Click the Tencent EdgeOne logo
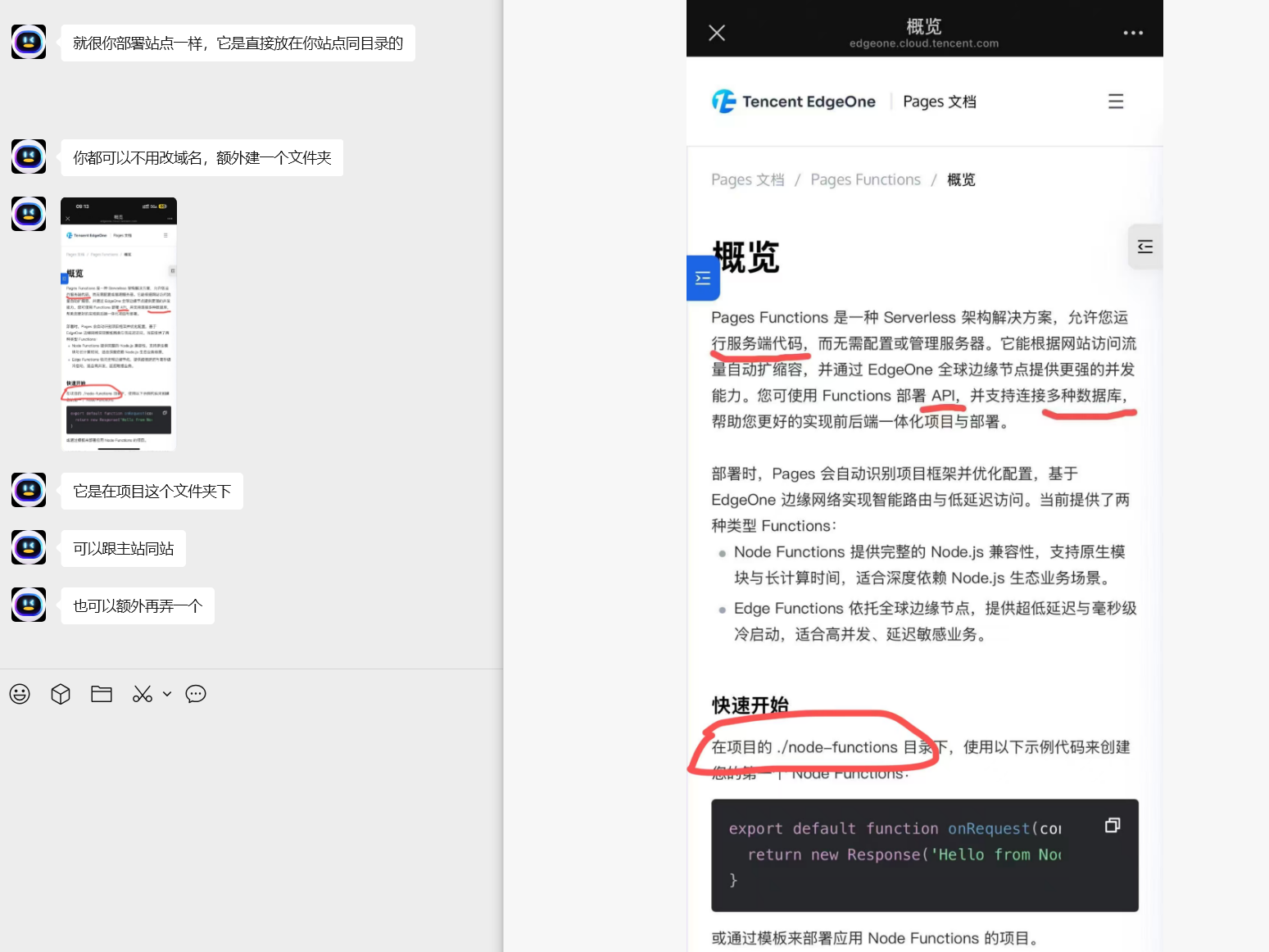 pos(793,102)
